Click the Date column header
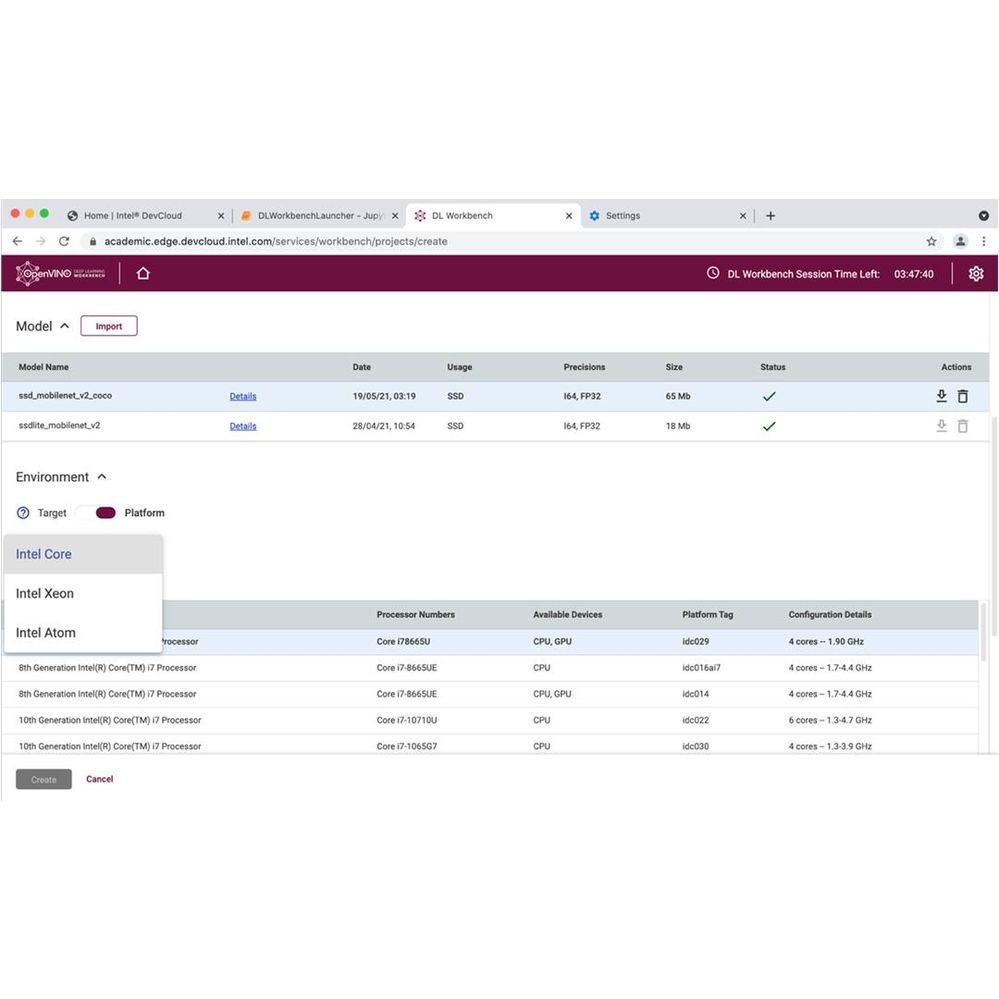The width and height of the screenshot is (999, 999). [x=361, y=367]
